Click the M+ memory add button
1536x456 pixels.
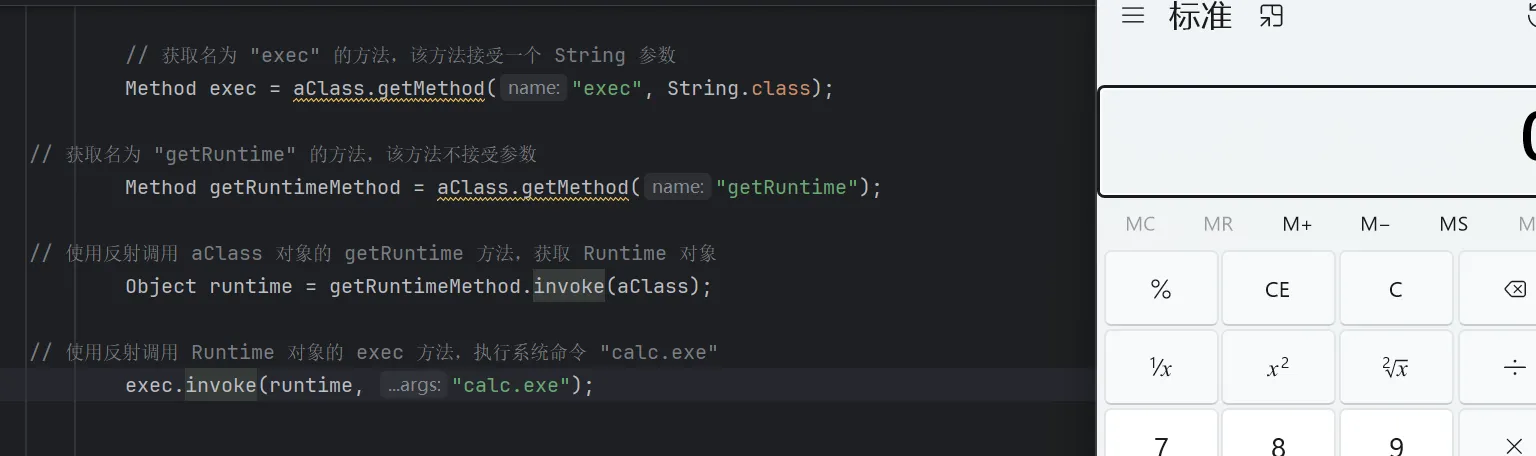(x=1297, y=224)
